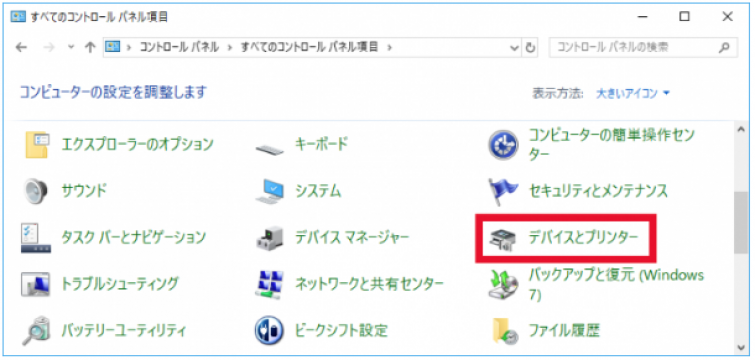Open バッテリーユーティリティ link
This screenshot has width=755, height=360.
point(124,331)
